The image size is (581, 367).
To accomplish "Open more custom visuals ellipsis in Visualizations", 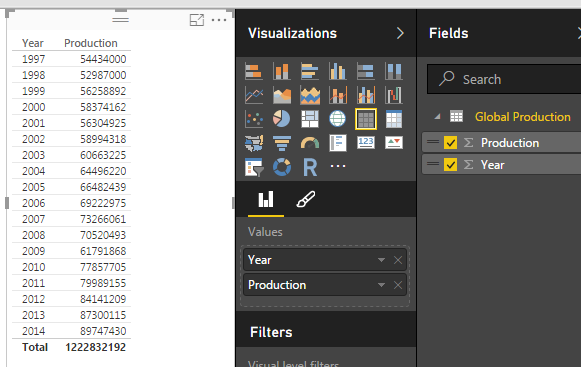I will (x=338, y=166).
